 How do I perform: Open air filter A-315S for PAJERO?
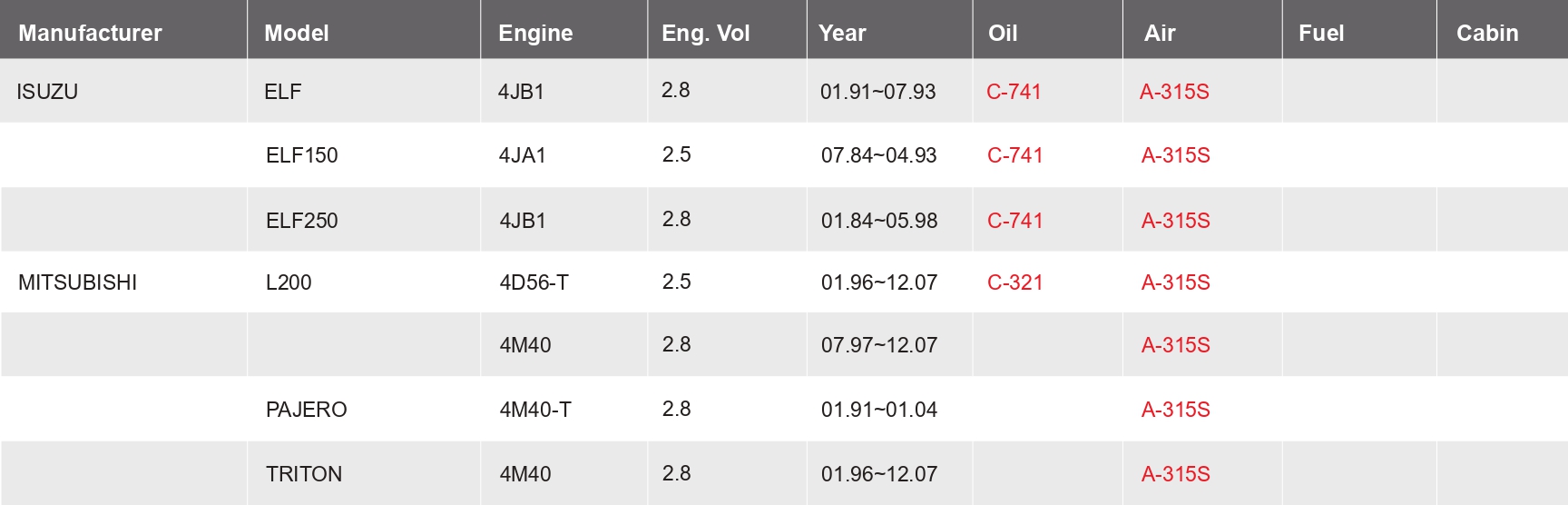pos(1175,410)
